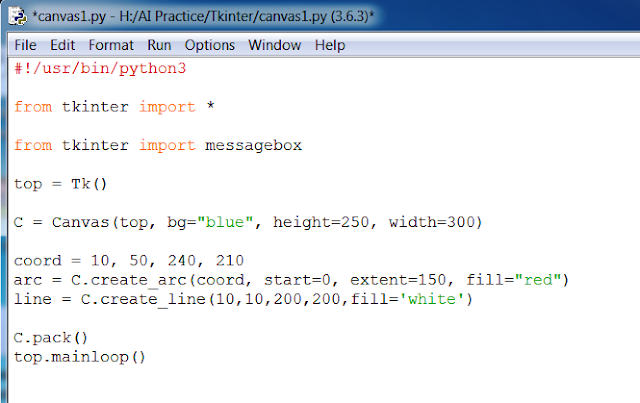Click the line 'from tkinter import *'
The width and height of the screenshot is (640, 403).
coord(114,107)
